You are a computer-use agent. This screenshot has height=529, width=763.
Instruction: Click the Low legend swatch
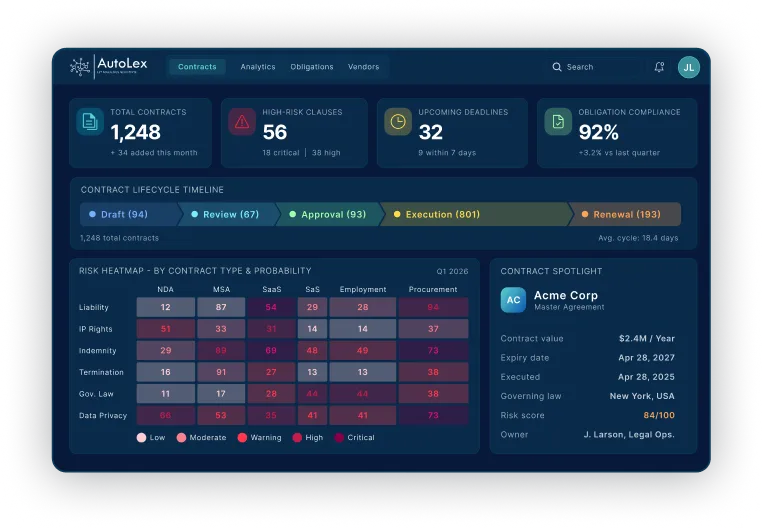(x=142, y=438)
